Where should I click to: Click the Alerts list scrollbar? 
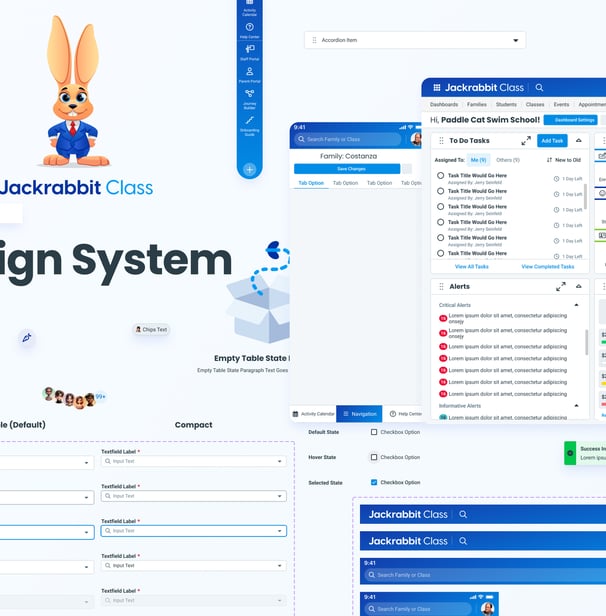click(586, 342)
